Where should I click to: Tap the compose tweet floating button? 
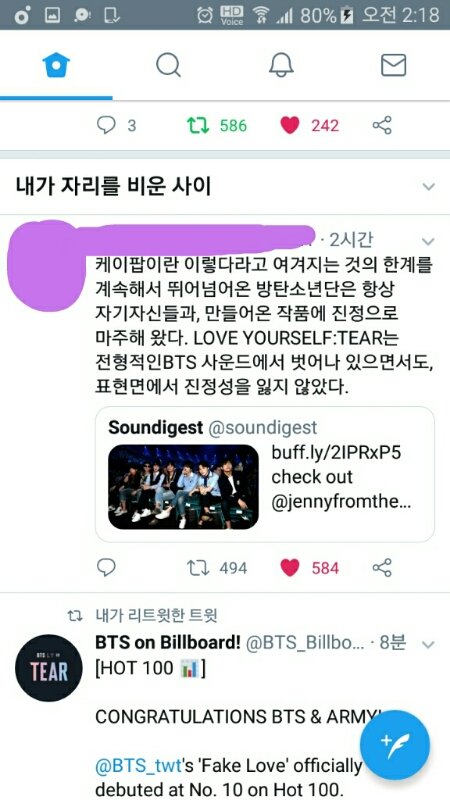(x=395, y=745)
